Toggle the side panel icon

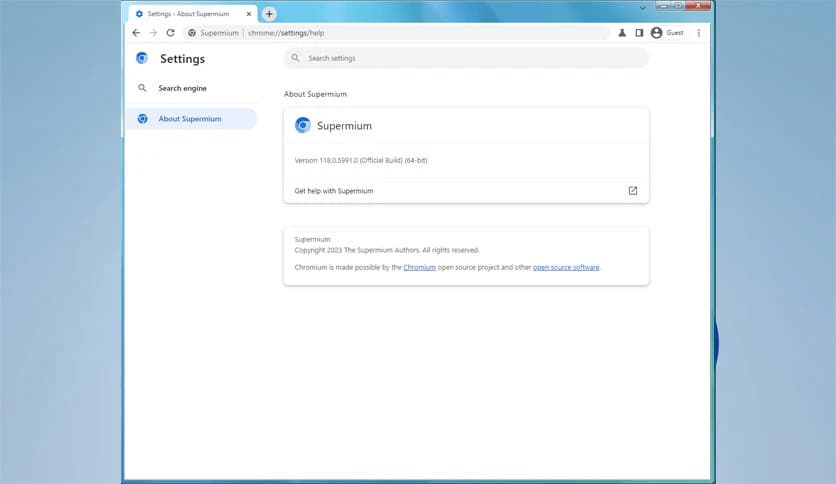coord(639,33)
